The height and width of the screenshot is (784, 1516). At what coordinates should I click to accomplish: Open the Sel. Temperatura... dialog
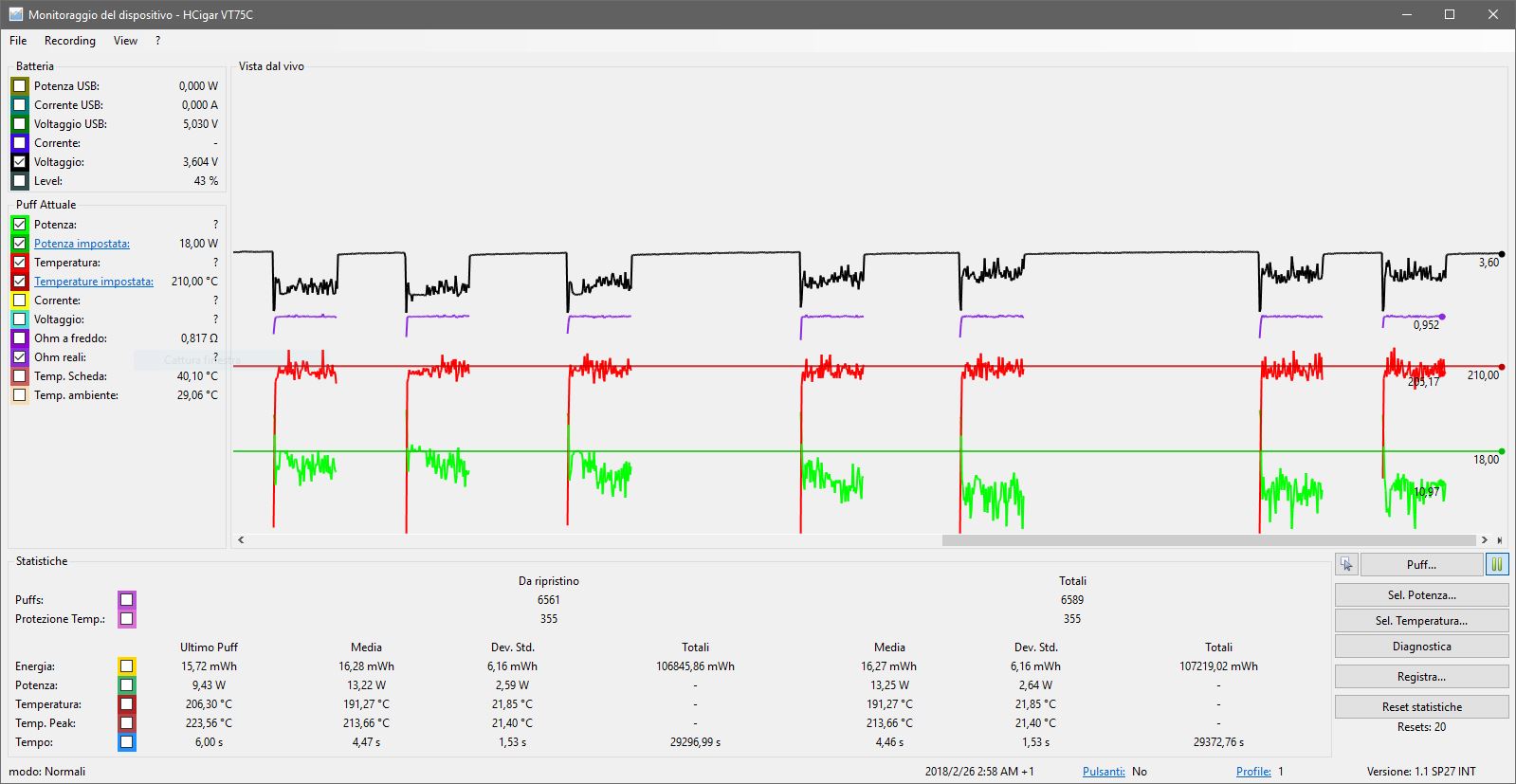click(1421, 621)
